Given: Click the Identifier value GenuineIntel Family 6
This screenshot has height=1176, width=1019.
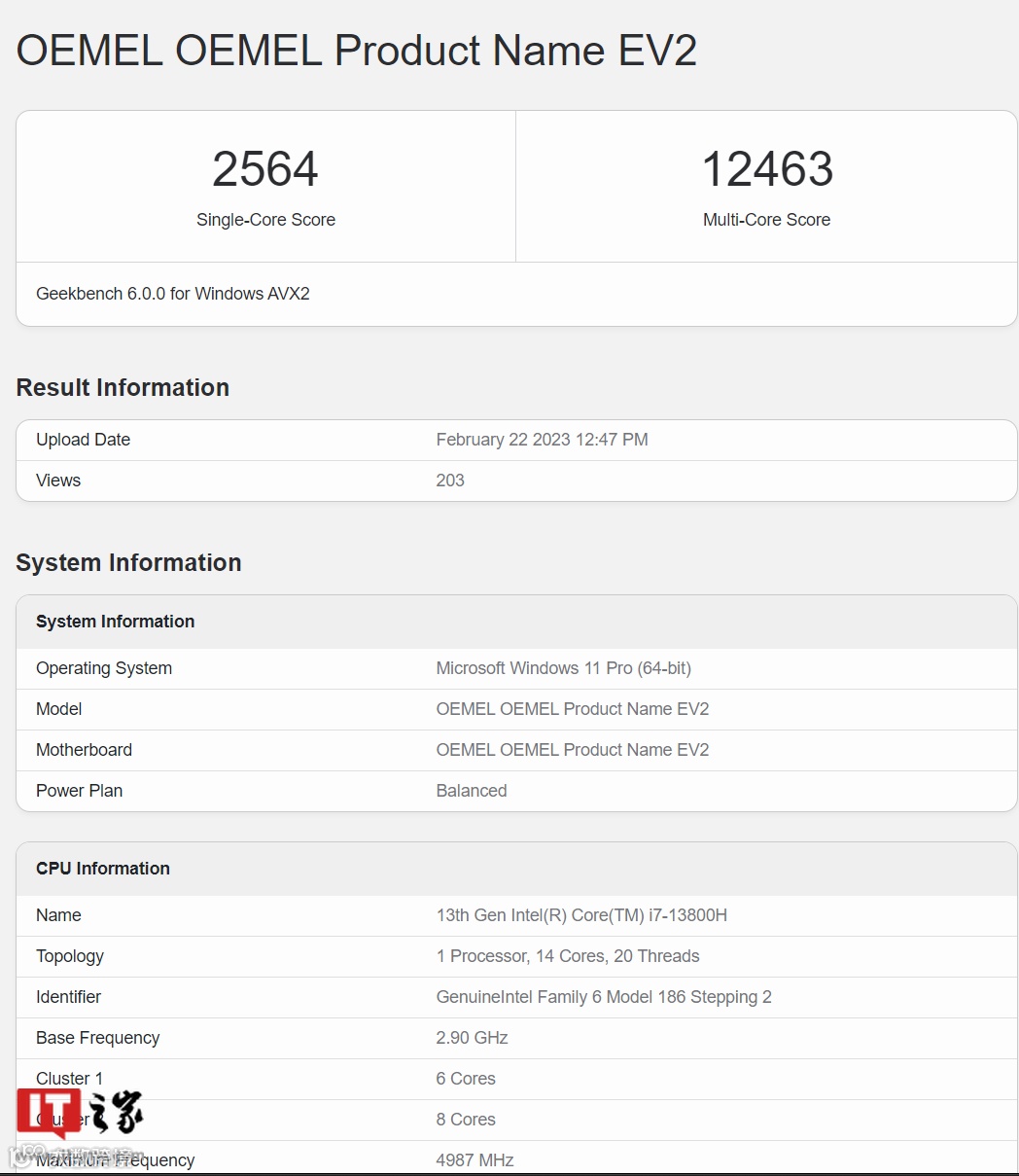Looking at the screenshot, I should pos(604,997).
